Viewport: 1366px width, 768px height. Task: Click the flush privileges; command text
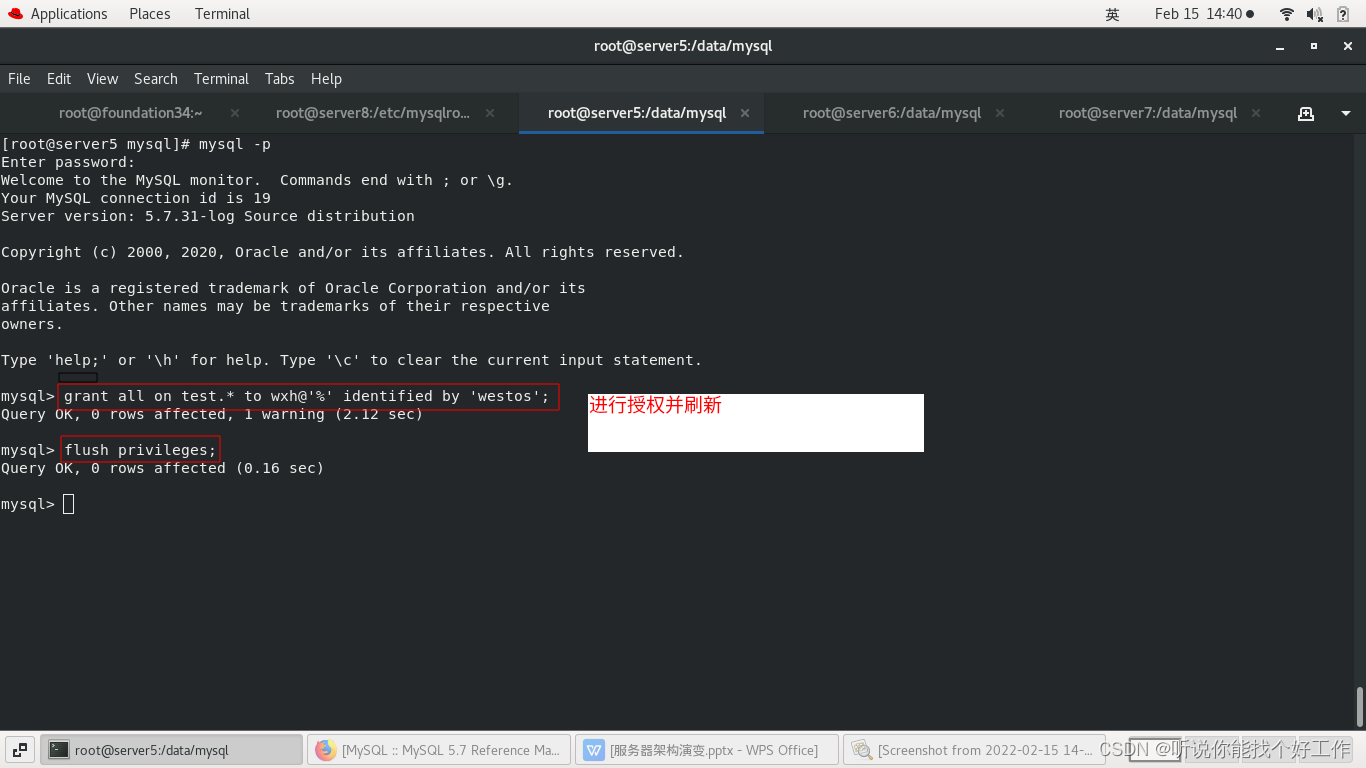click(140, 450)
